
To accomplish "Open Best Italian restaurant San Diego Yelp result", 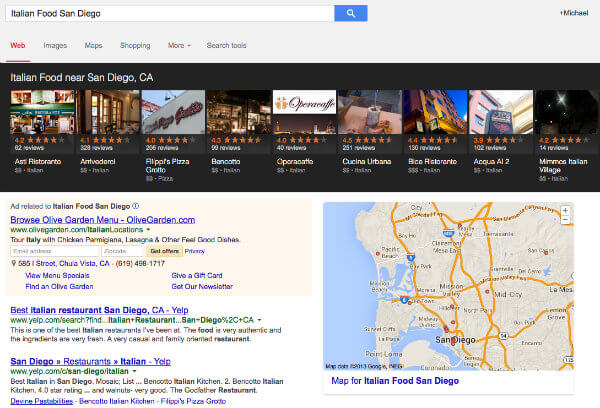I will coord(99,310).
